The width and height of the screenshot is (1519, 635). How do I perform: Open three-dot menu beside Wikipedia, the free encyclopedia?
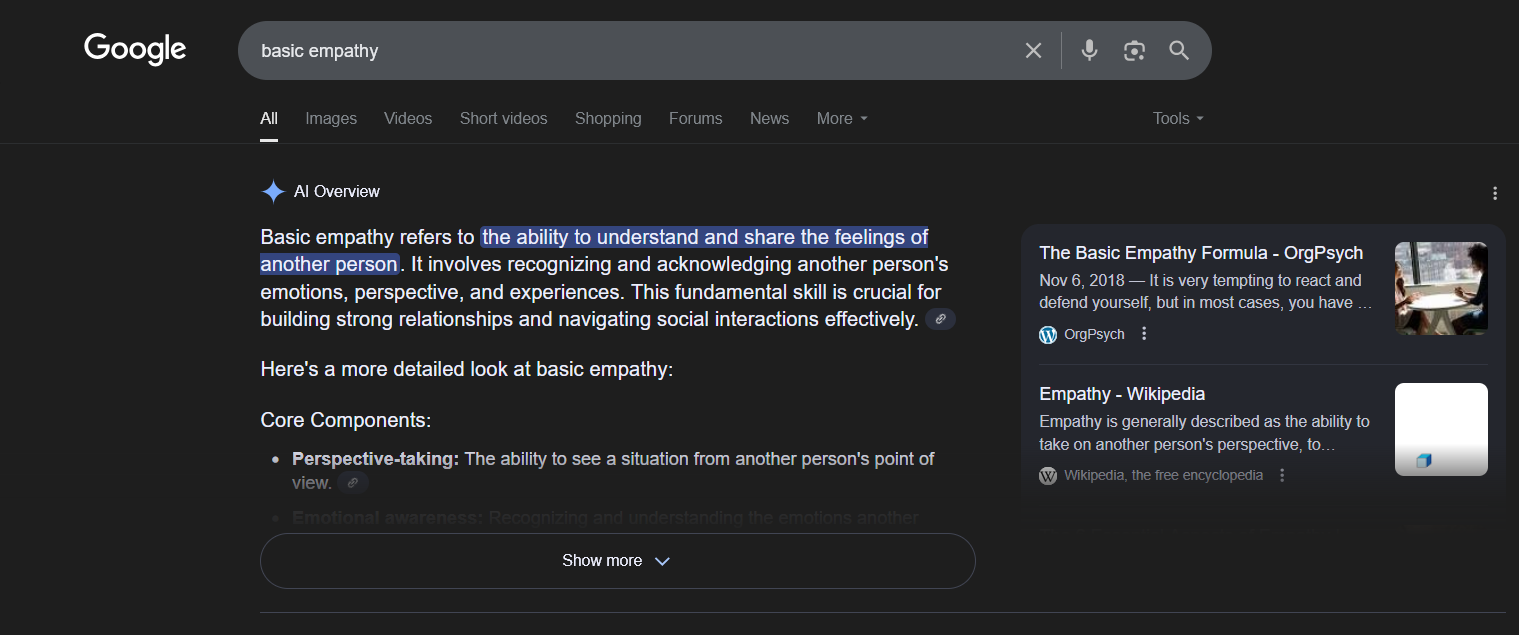[1282, 476]
